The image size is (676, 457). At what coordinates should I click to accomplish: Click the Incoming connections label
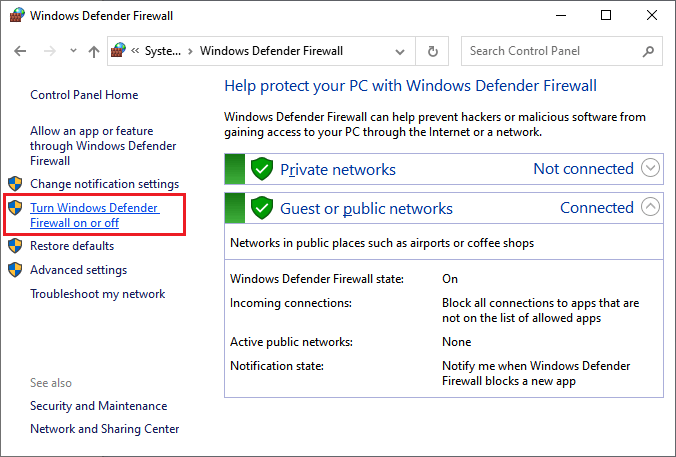click(291, 303)
